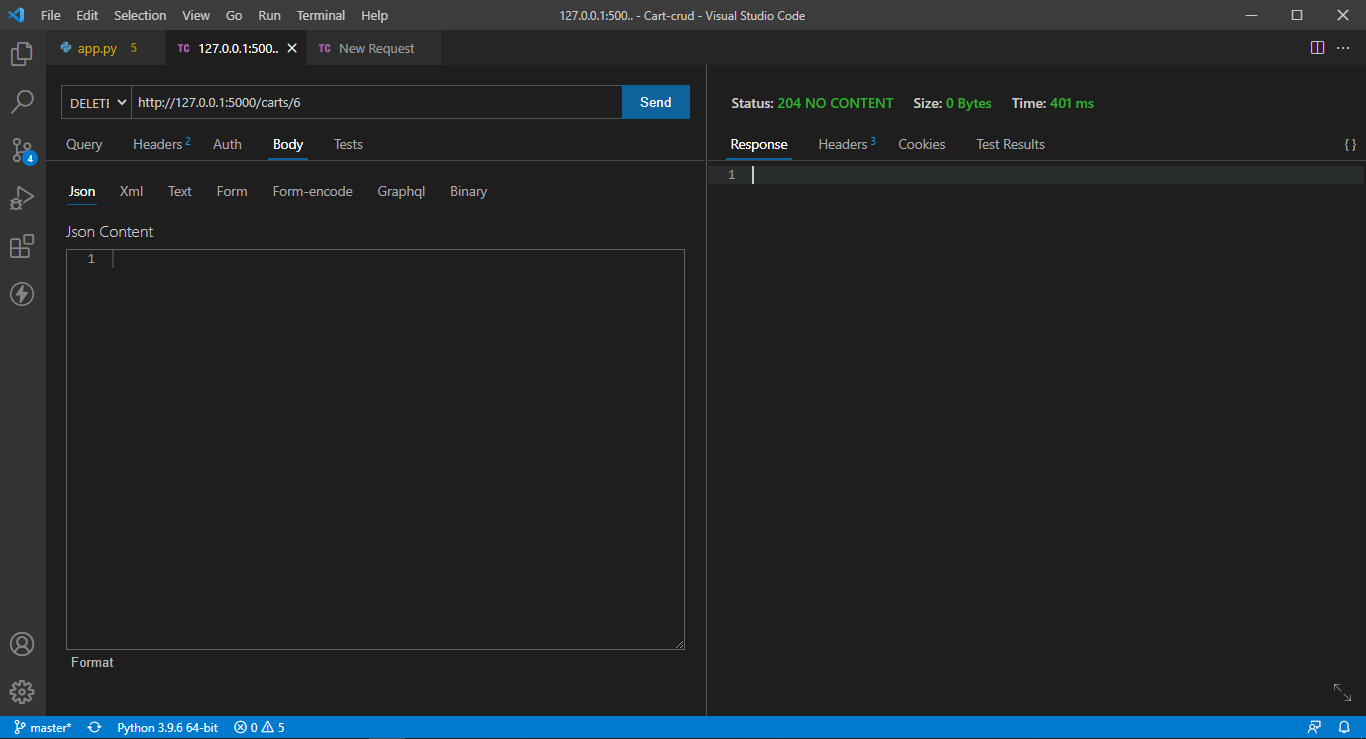Click Json Content label
Image resolution: width=1366 pixels, height=739 pixels.
110,232
